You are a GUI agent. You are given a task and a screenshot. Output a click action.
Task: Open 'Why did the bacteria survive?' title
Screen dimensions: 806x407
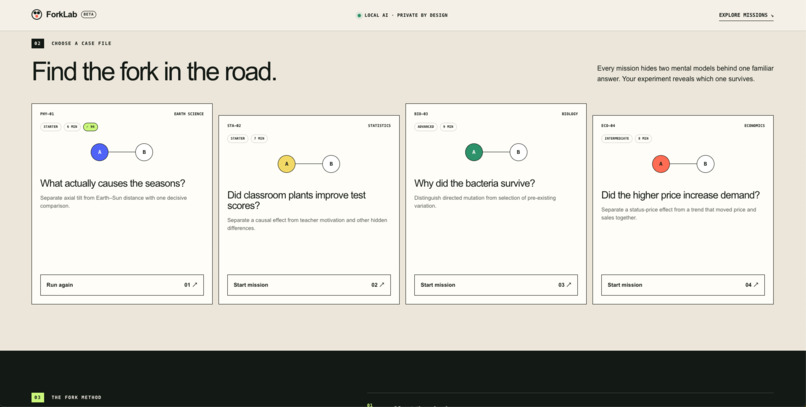coord(474,183)
